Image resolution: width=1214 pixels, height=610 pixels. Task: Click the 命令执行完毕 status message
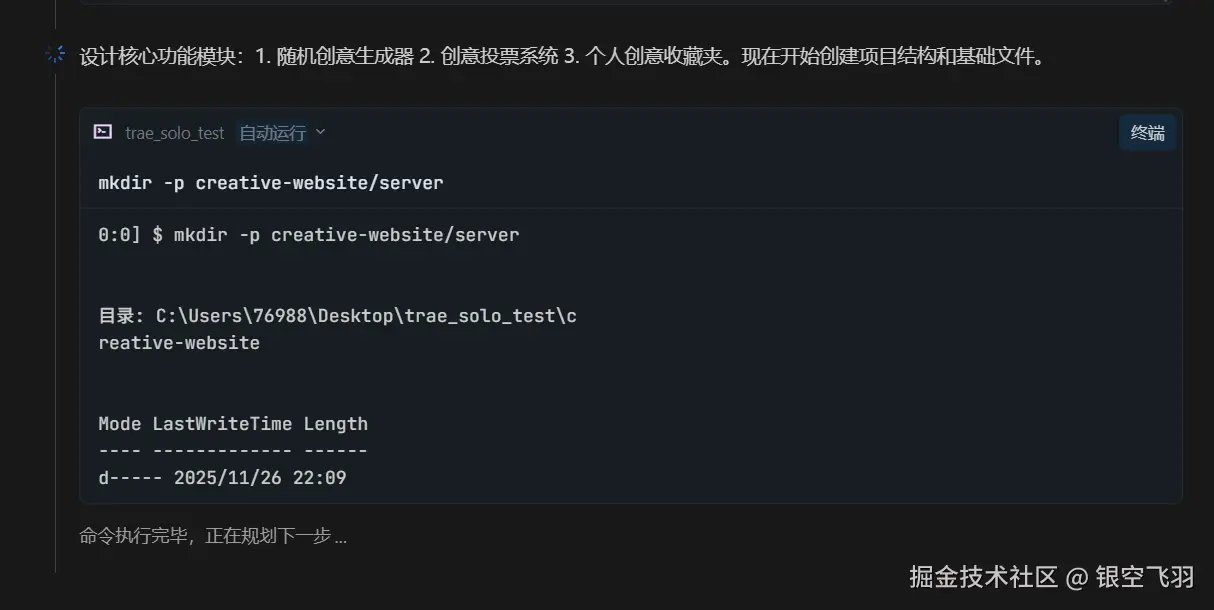[x=213, y=536]
